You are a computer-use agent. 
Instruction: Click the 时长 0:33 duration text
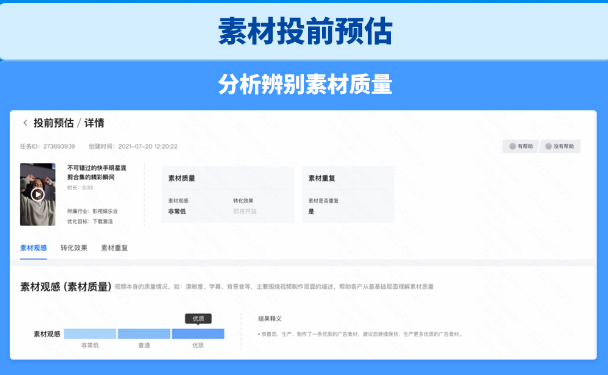80,188
